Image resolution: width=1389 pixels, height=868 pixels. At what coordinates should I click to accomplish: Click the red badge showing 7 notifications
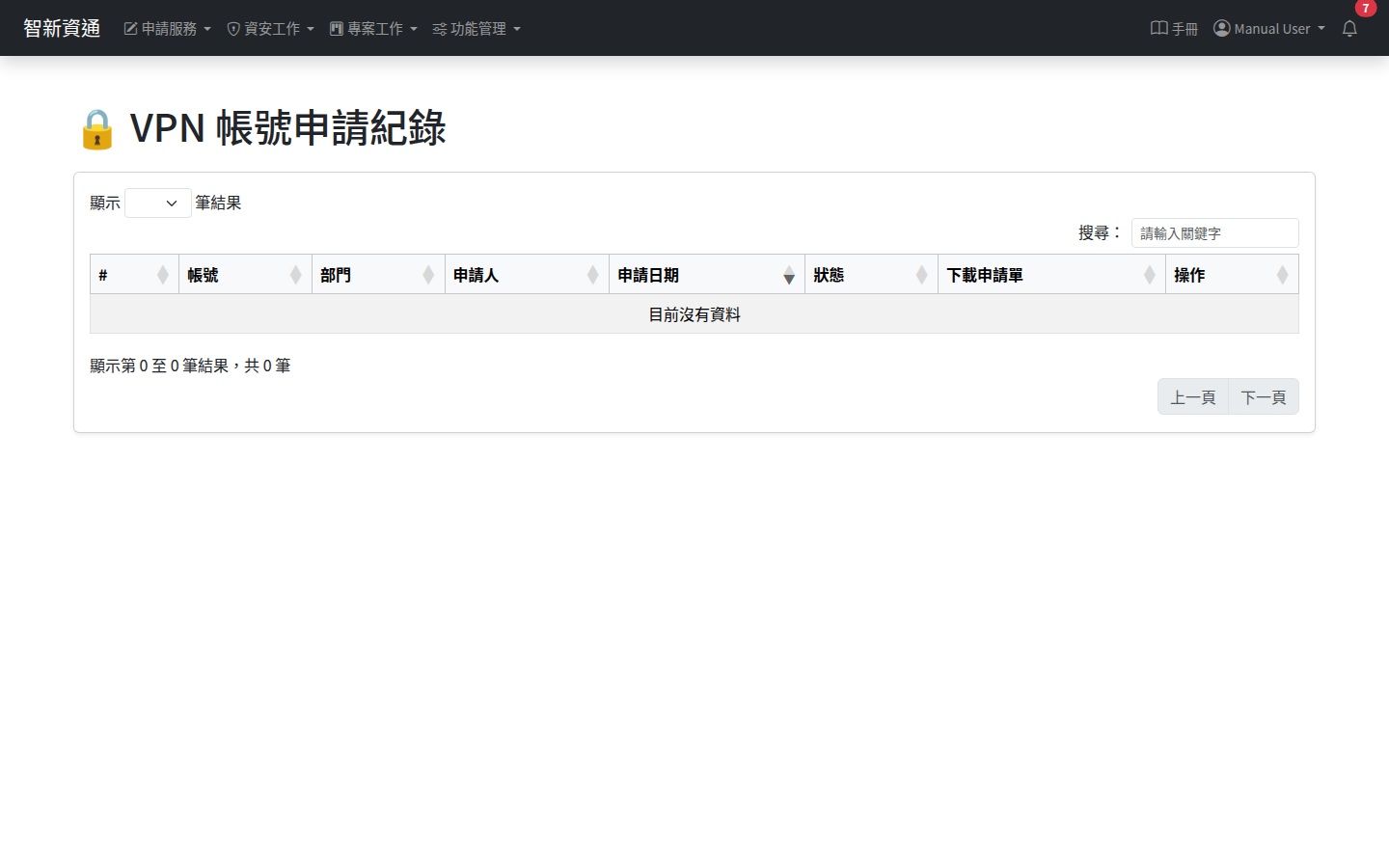(x=1365, y=9)
